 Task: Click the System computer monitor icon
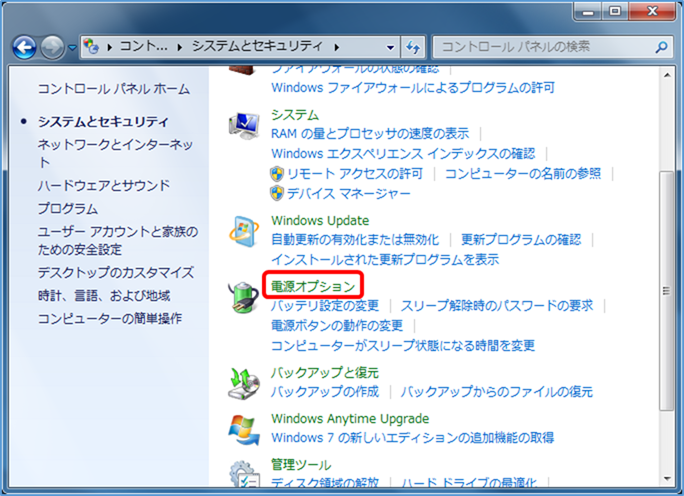coord(244,126)
